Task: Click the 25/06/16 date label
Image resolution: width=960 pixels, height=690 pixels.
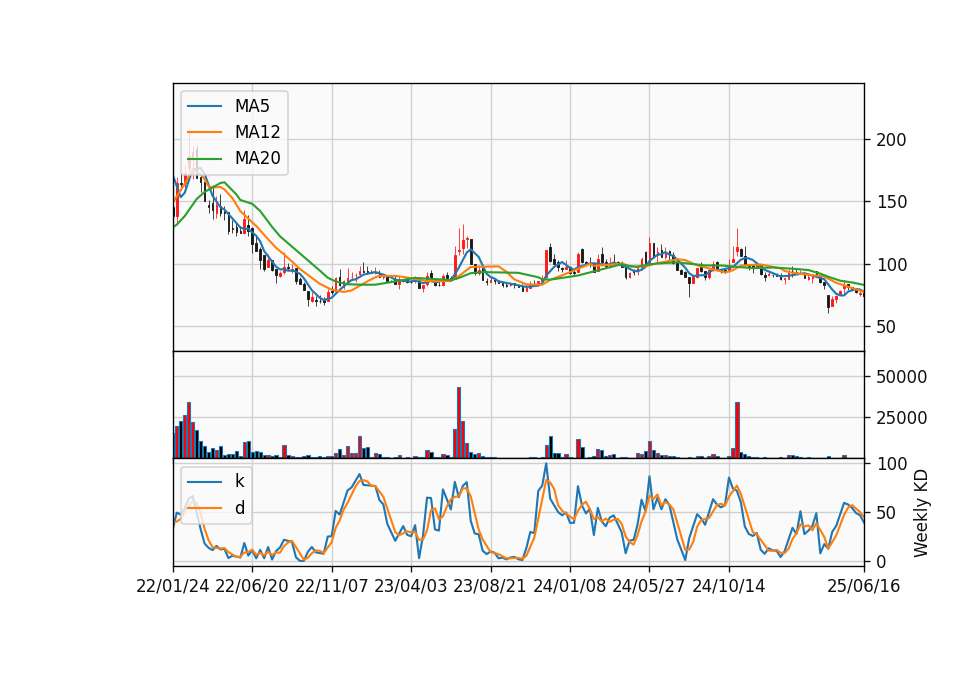Action: point(864,586)
